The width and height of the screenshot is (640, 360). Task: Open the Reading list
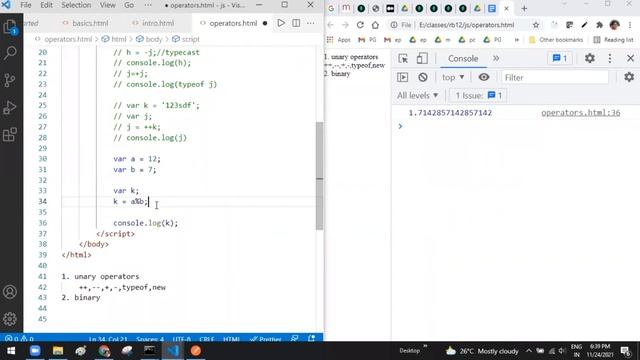pyautogui.click(x=613, y=40)
